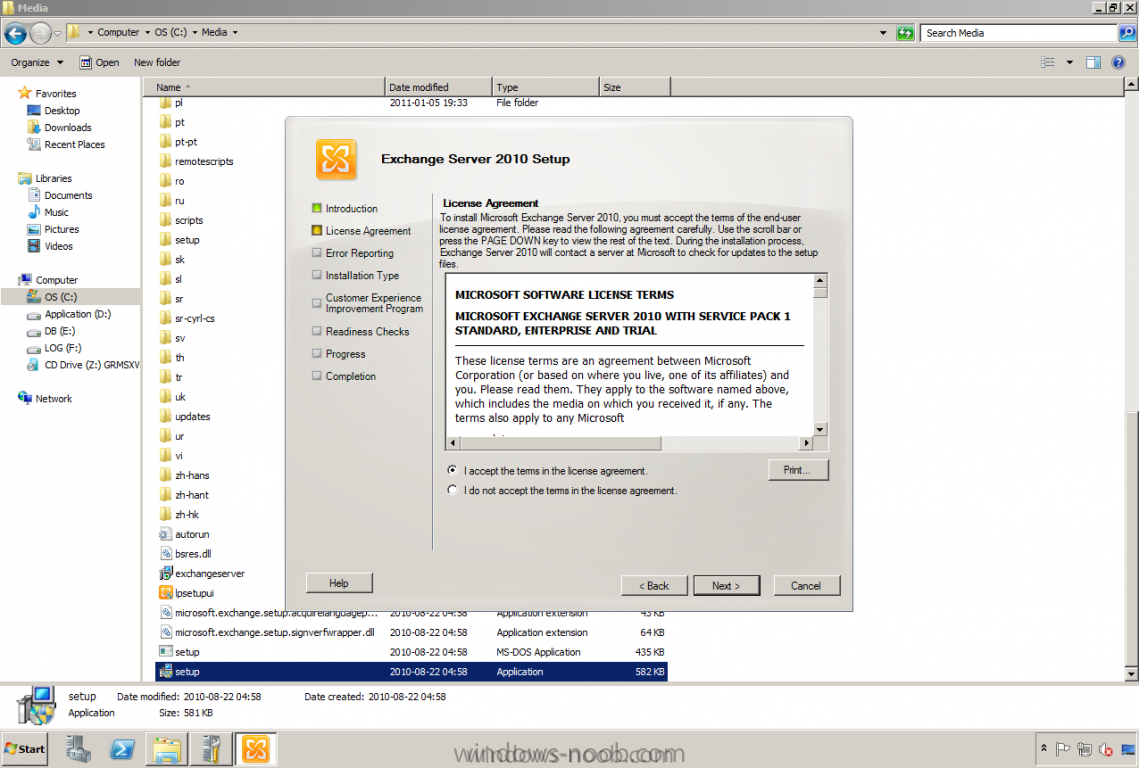Open the Explorer Help question-mark icon
Viewport: 1139px width, 768px height.
coord(1119,62)
